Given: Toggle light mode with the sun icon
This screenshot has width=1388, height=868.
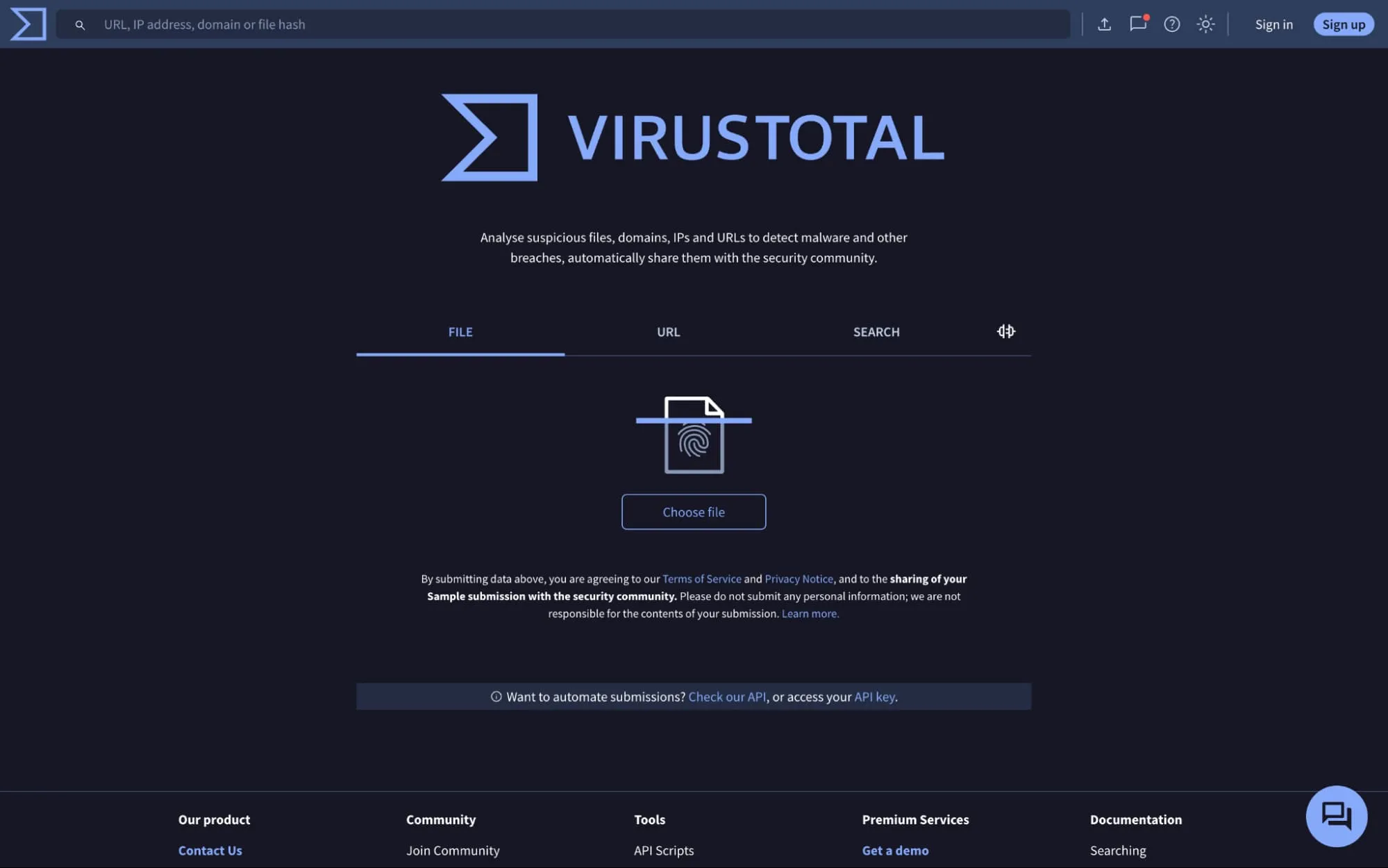Looking at the screenshot, I should pos(1205,24).
